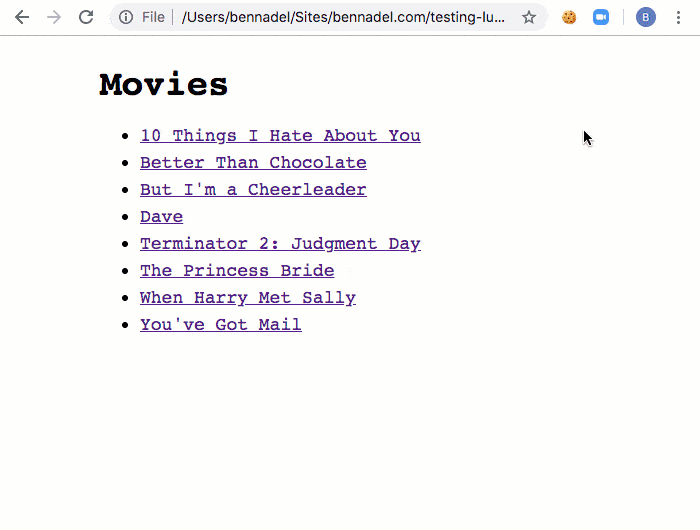Open site info icon in address bar
This screenshot has height=530, width=700.
pos(126,17)
